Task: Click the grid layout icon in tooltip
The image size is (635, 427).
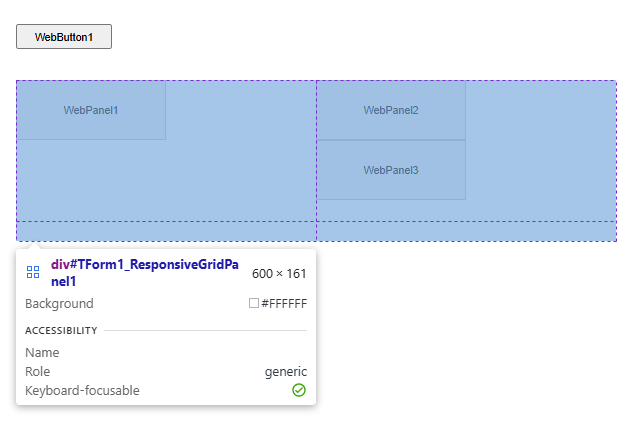Action: click(33, 272)
